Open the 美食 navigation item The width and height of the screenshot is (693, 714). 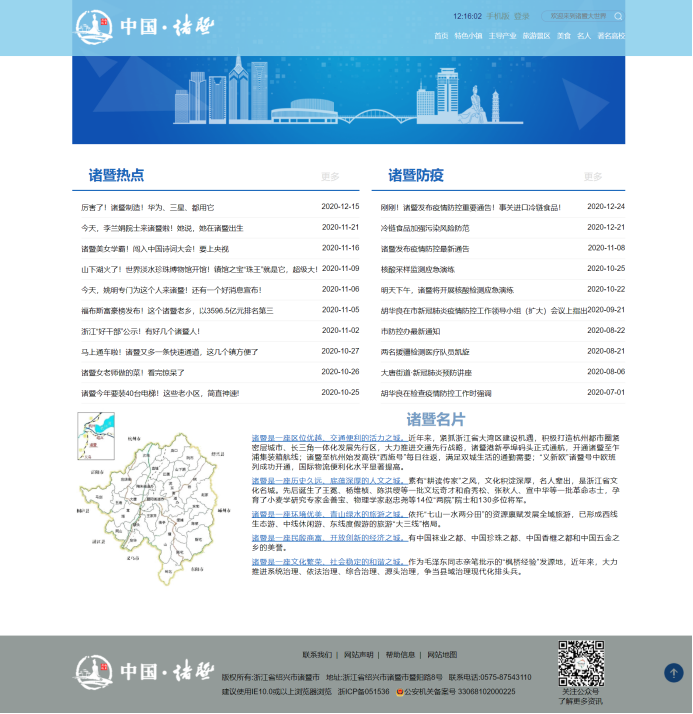(564, 36)
